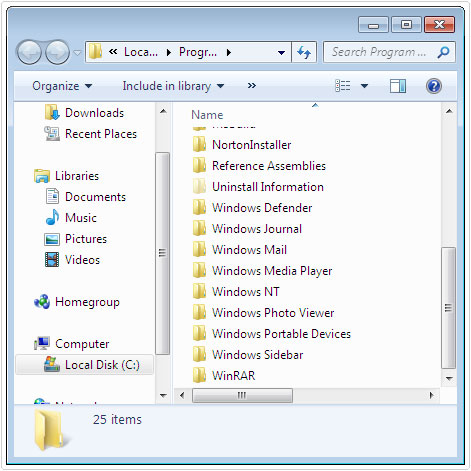Minimize the Explorer window
Screen dimensions: 471x471
373,24
